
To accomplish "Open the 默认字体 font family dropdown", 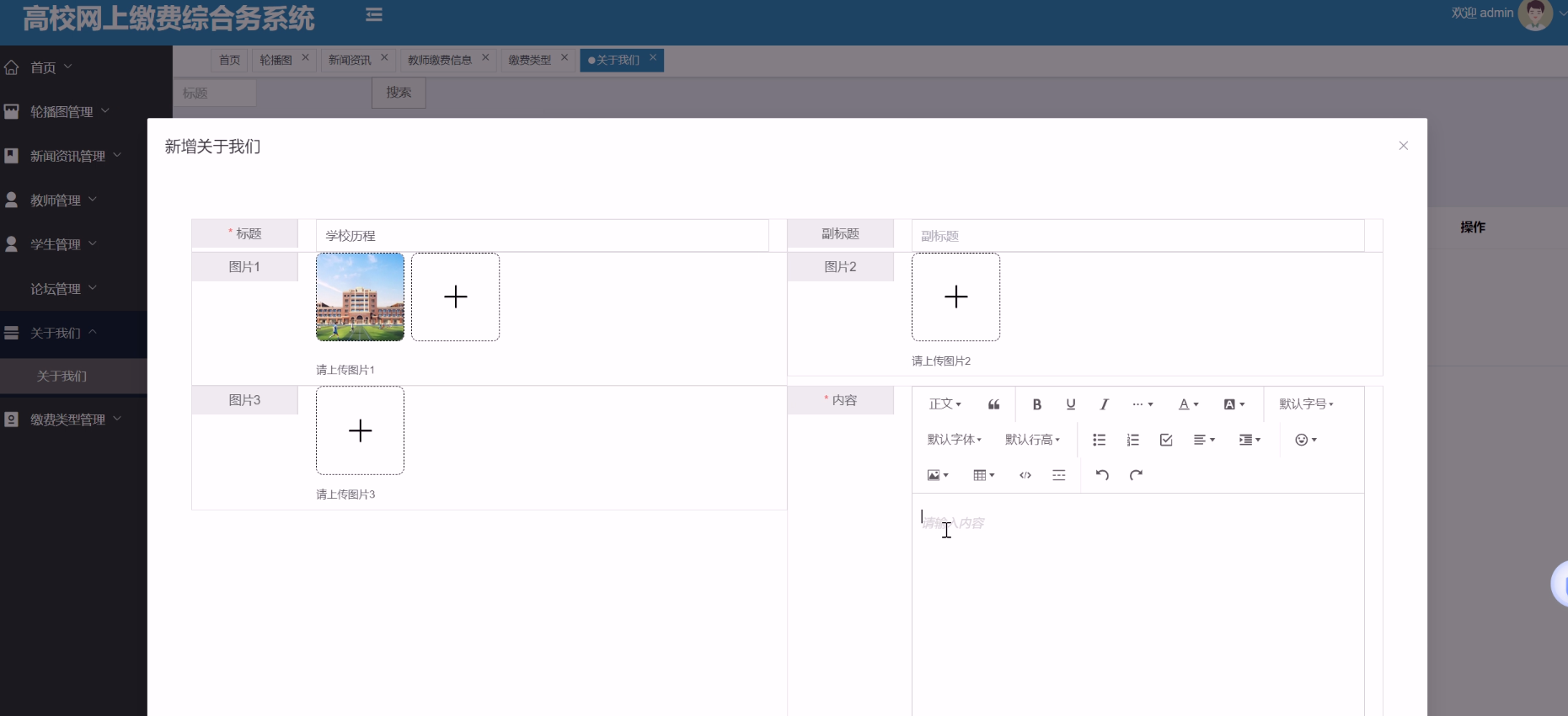I will tap(954, 440).
